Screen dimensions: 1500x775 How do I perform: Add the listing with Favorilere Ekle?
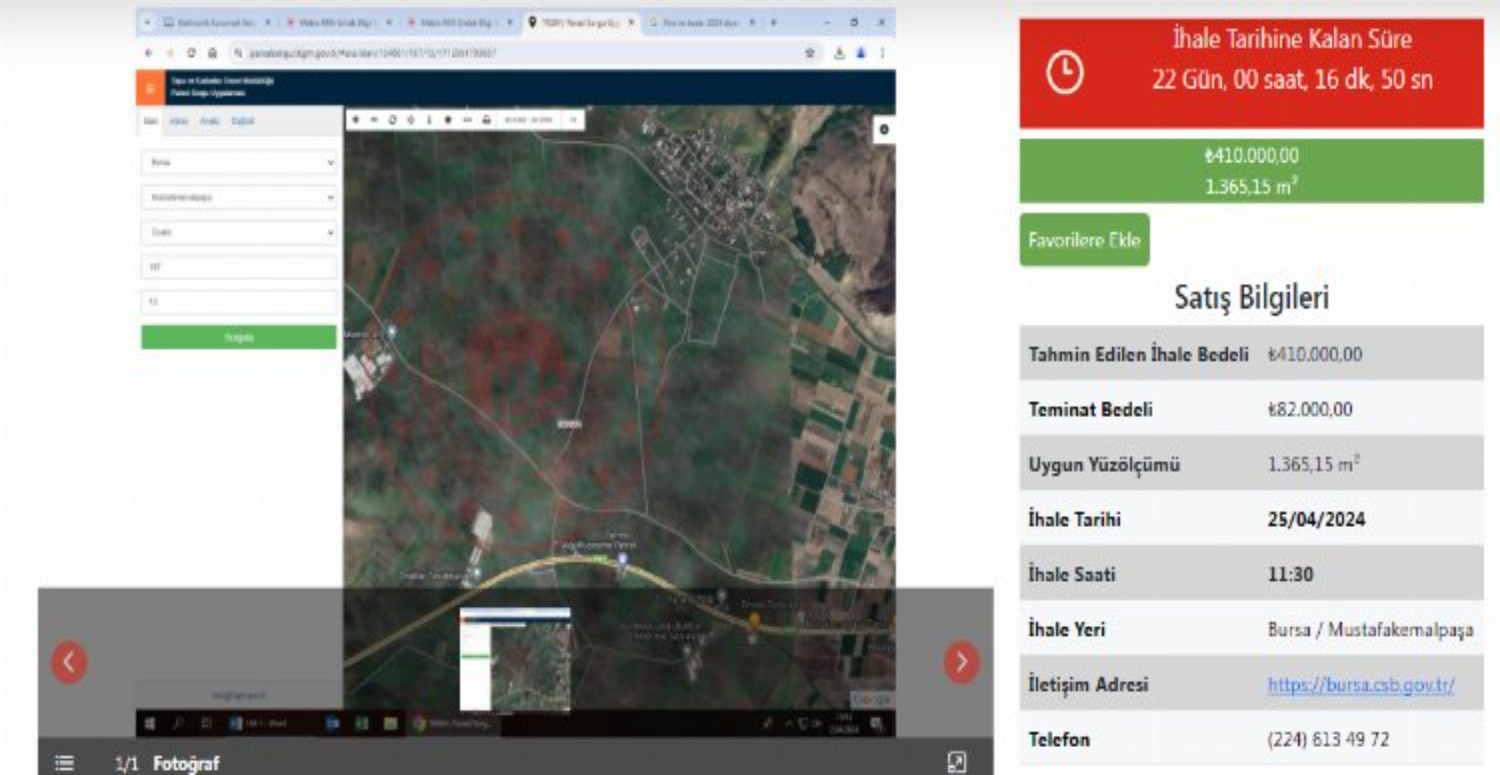[x=1084, y=240]
